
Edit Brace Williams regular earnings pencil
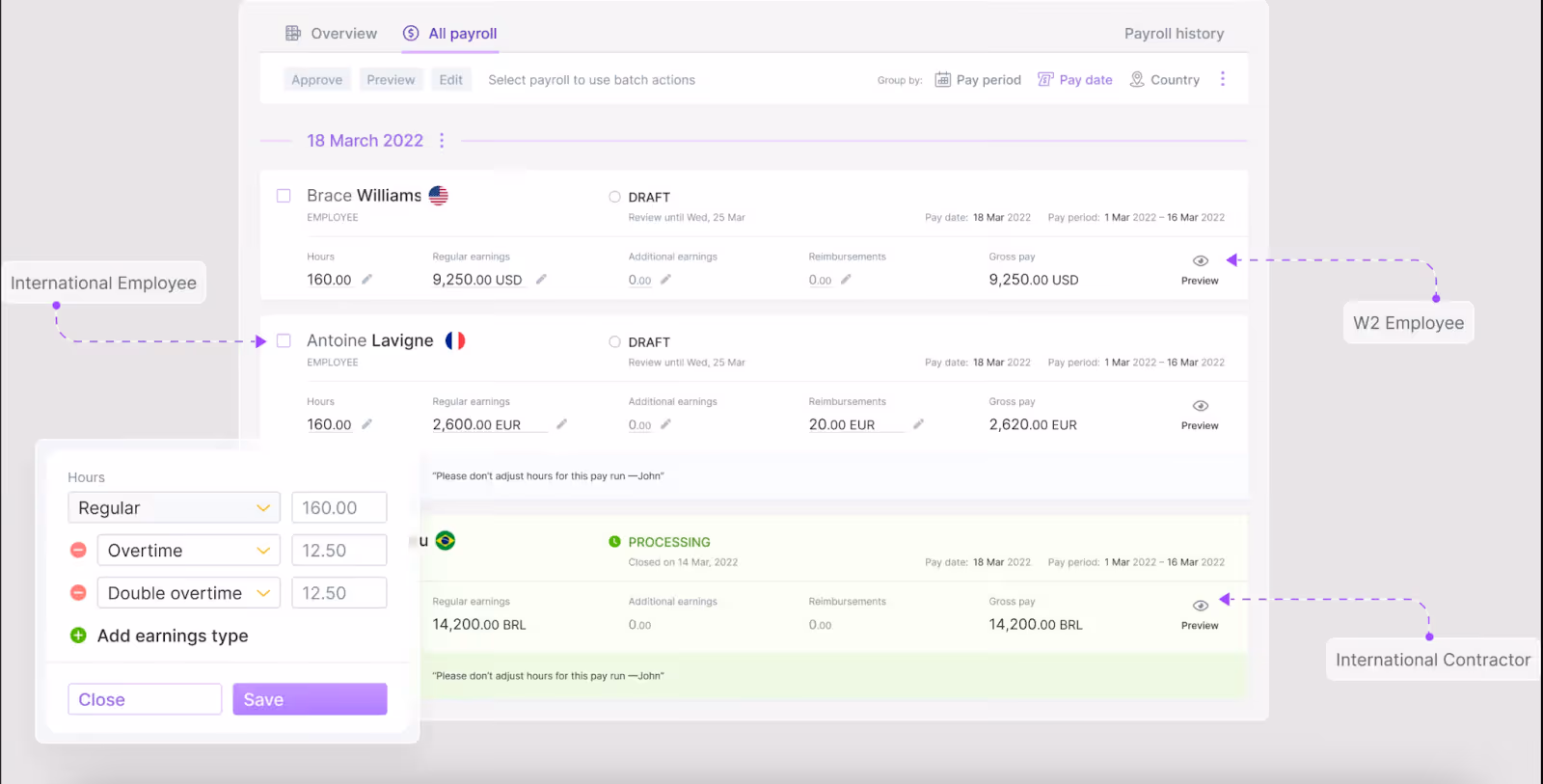click(541, 280)
